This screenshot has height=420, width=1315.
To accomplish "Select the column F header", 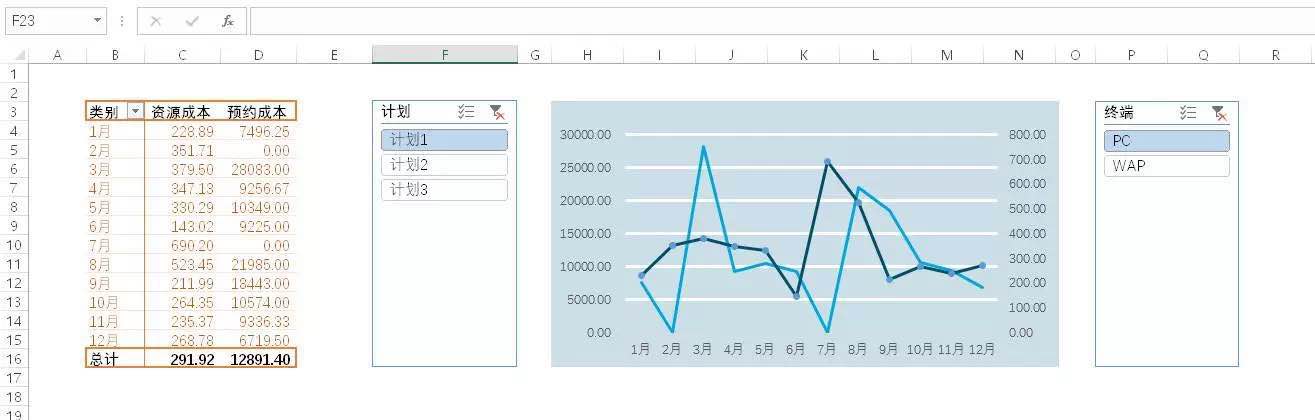I will pos(445,55).
